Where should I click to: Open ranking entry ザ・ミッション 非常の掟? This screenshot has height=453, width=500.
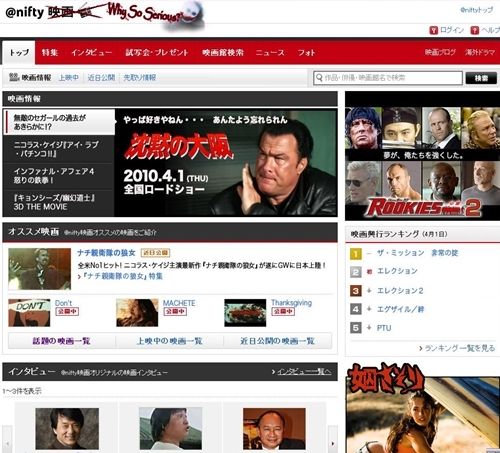tap(417, 253)
